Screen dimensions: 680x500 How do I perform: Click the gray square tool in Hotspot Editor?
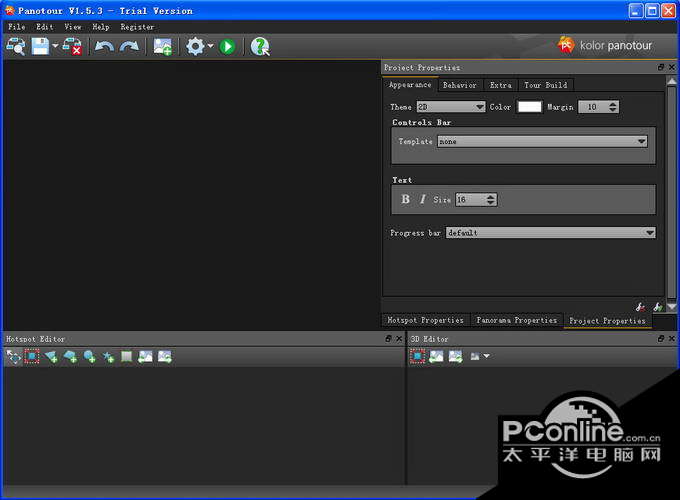127,356
